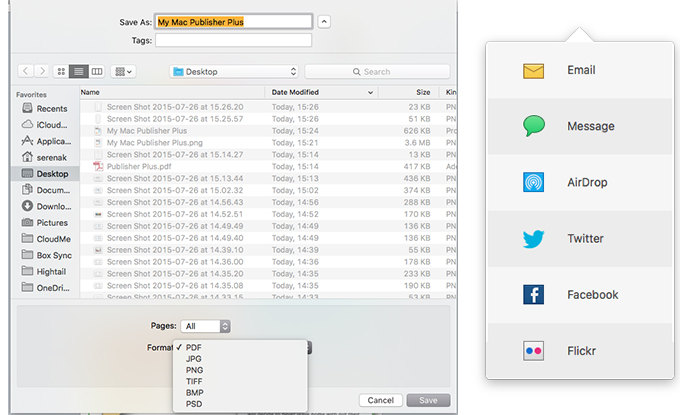Choose PSD from the format list
The height and width of the screenshot is (415, 680).
[x=194, y=404]
